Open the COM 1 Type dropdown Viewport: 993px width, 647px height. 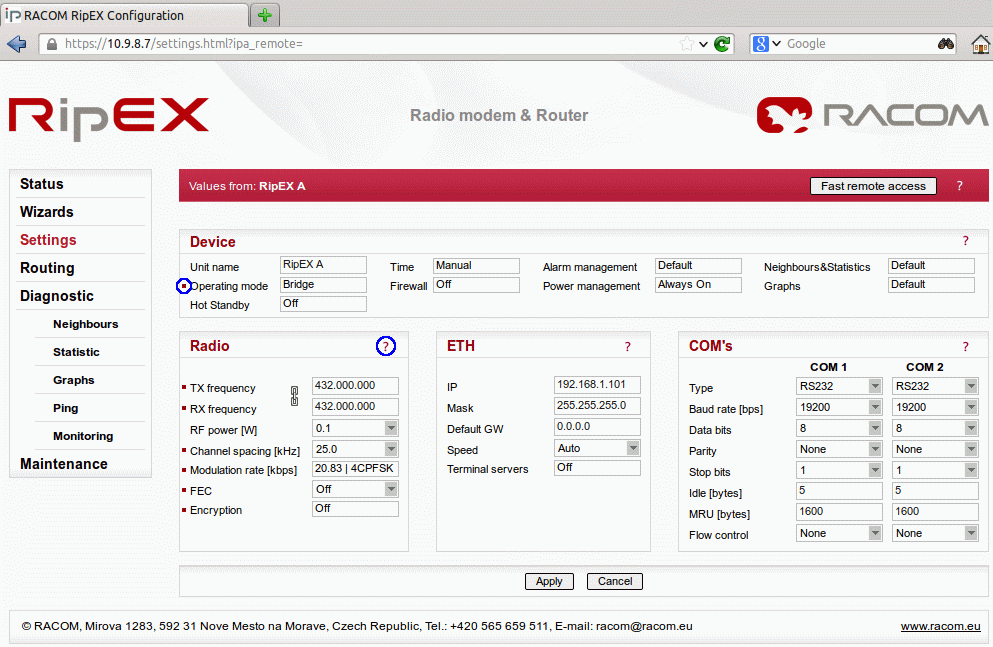pos(875,386)
